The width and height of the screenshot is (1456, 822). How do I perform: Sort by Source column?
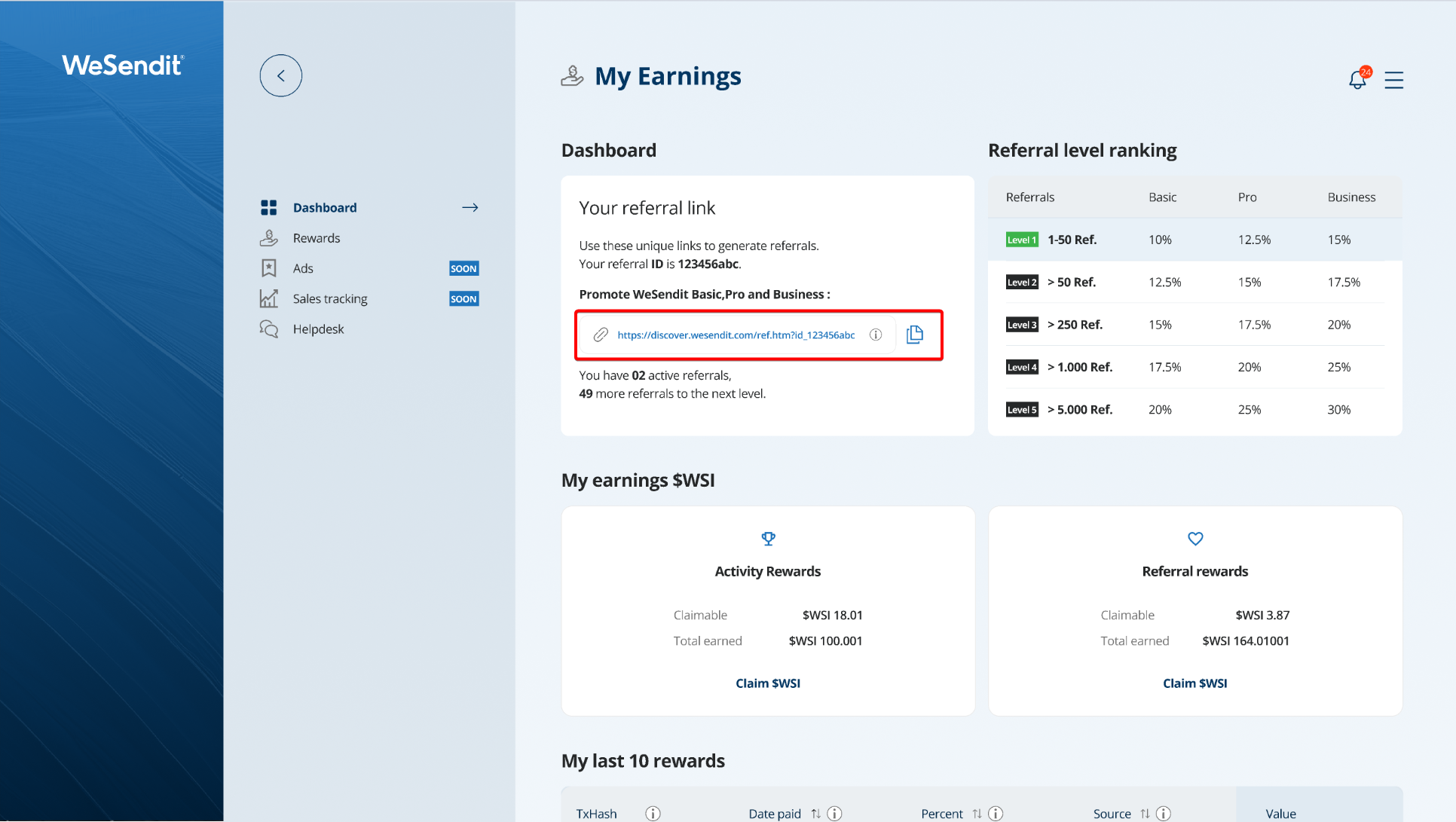tap(1145, 814)
